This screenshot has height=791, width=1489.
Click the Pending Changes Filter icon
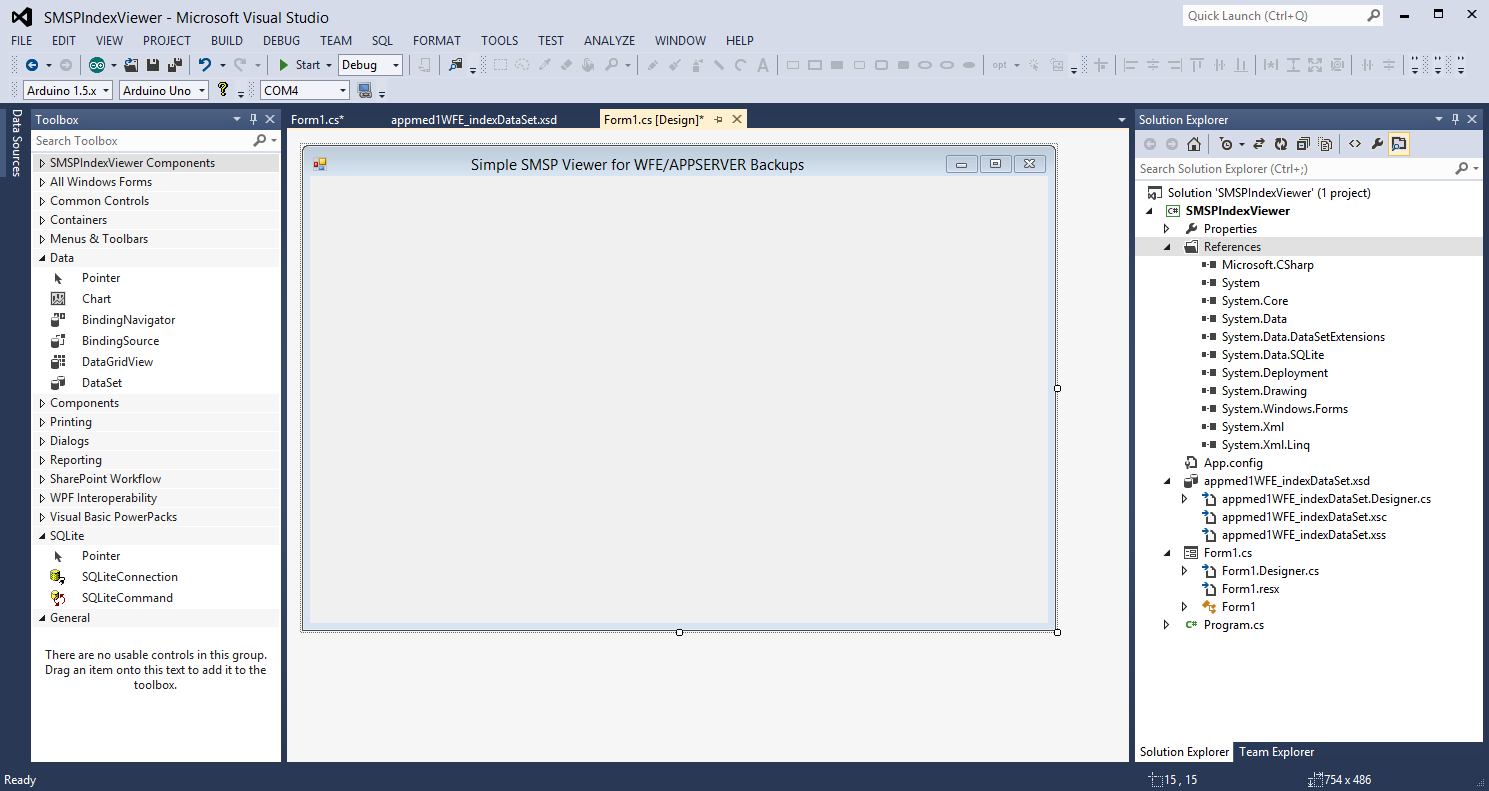[1227, 144]
